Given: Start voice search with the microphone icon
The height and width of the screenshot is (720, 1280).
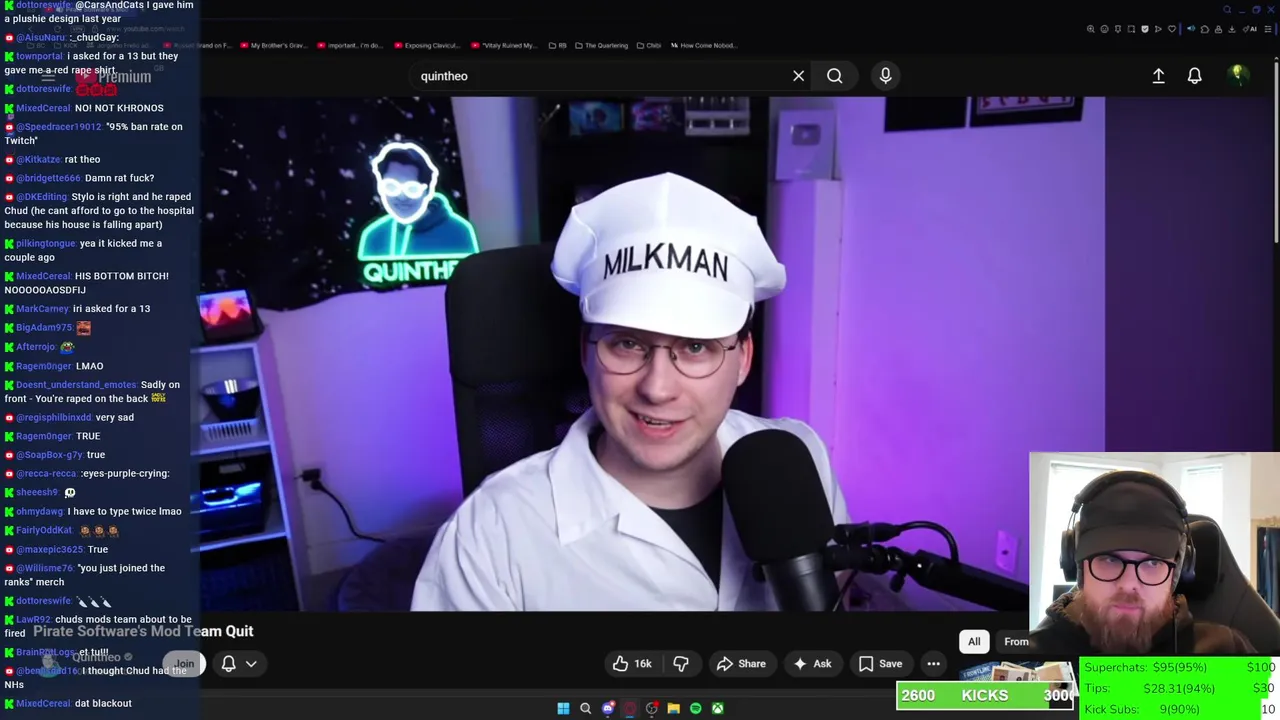Looking at the screenshot, I should click(885, 76).
